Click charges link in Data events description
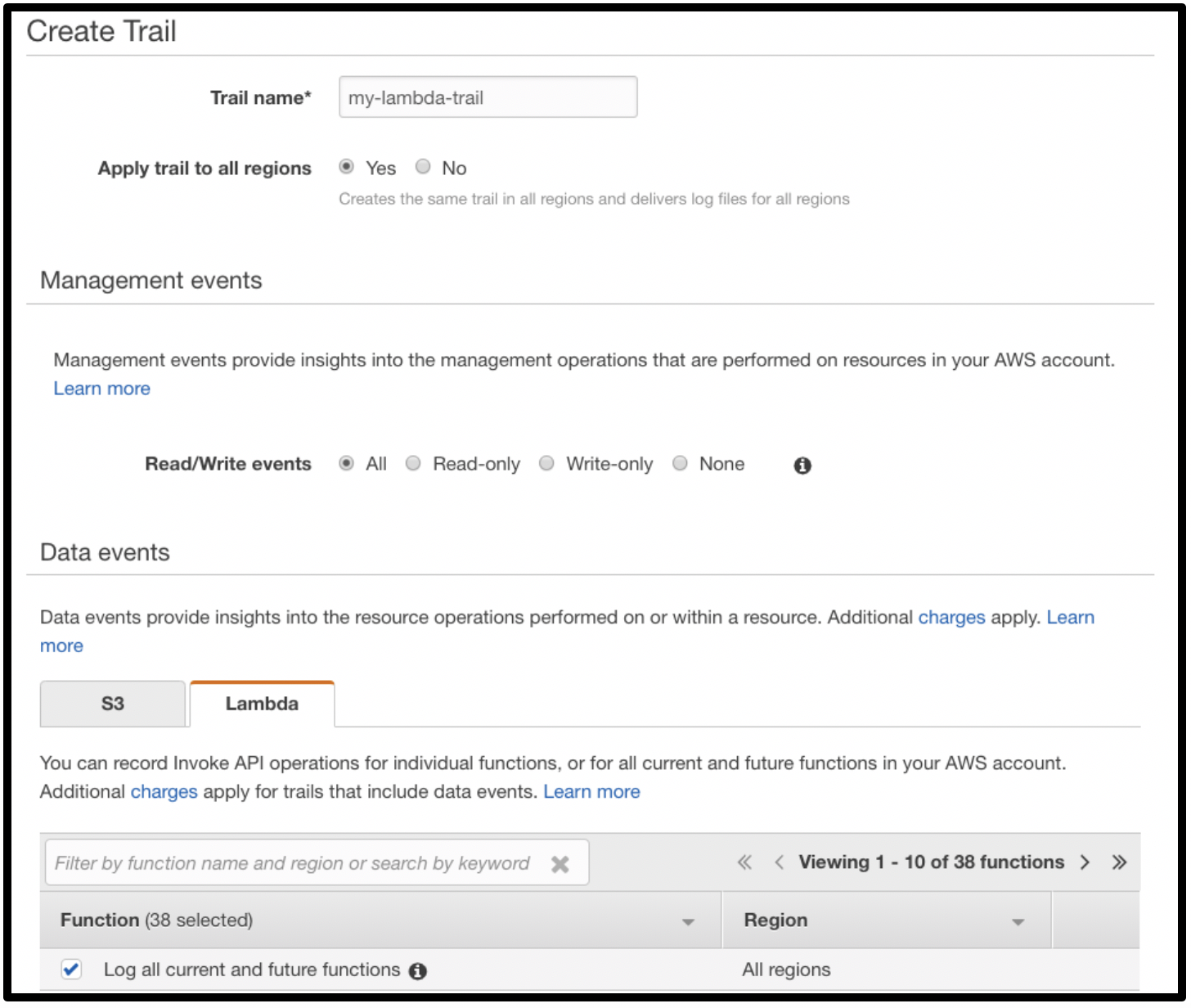1191x1008 pixels. pos(951,617)
